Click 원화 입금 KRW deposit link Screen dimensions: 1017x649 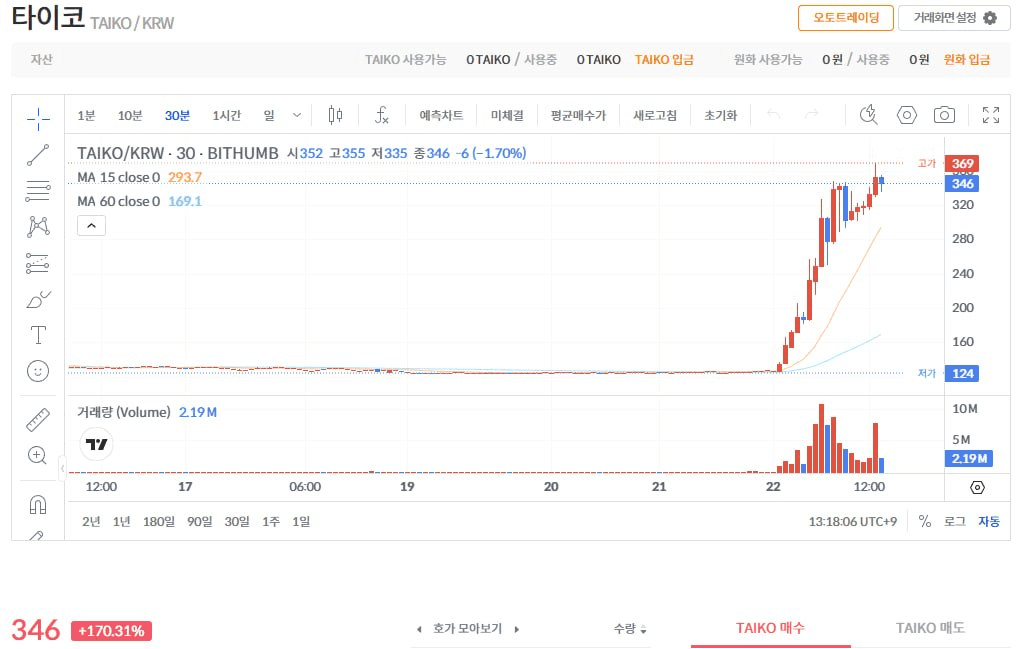966,60
